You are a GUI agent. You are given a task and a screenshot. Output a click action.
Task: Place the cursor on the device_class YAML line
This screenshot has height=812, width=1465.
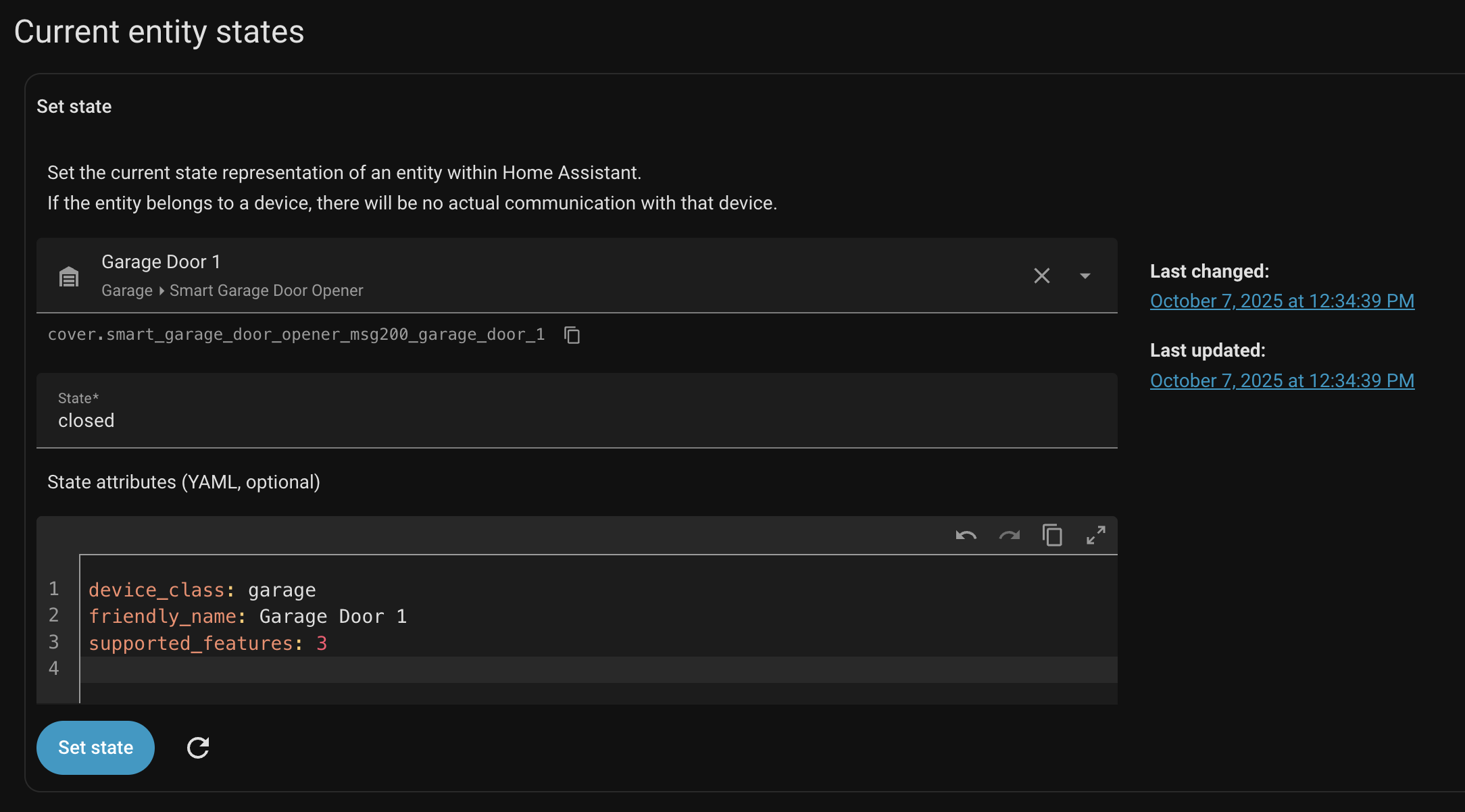tap(203, 590)
